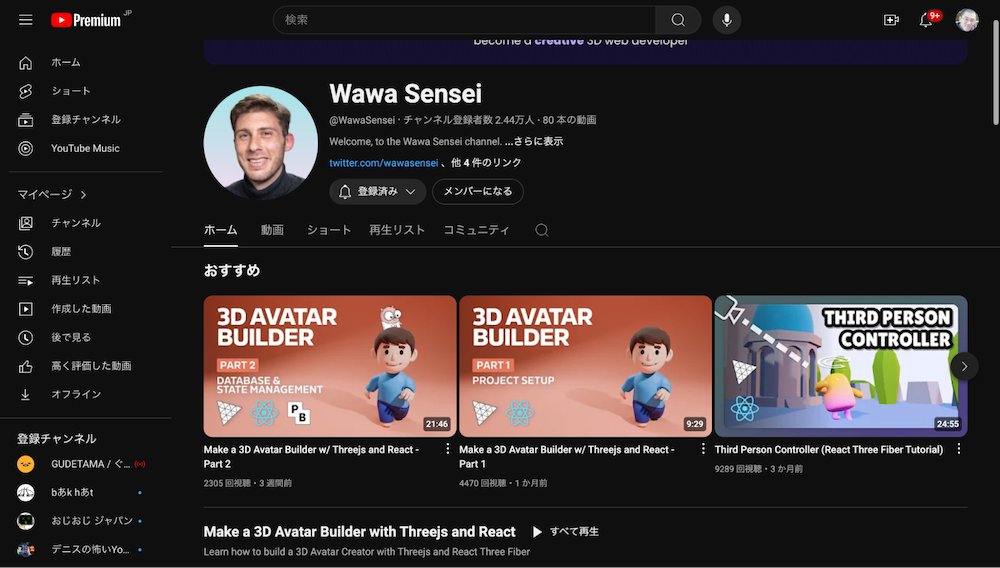
Task: Click the 後で見る clock icon
Action: [26, 337]
